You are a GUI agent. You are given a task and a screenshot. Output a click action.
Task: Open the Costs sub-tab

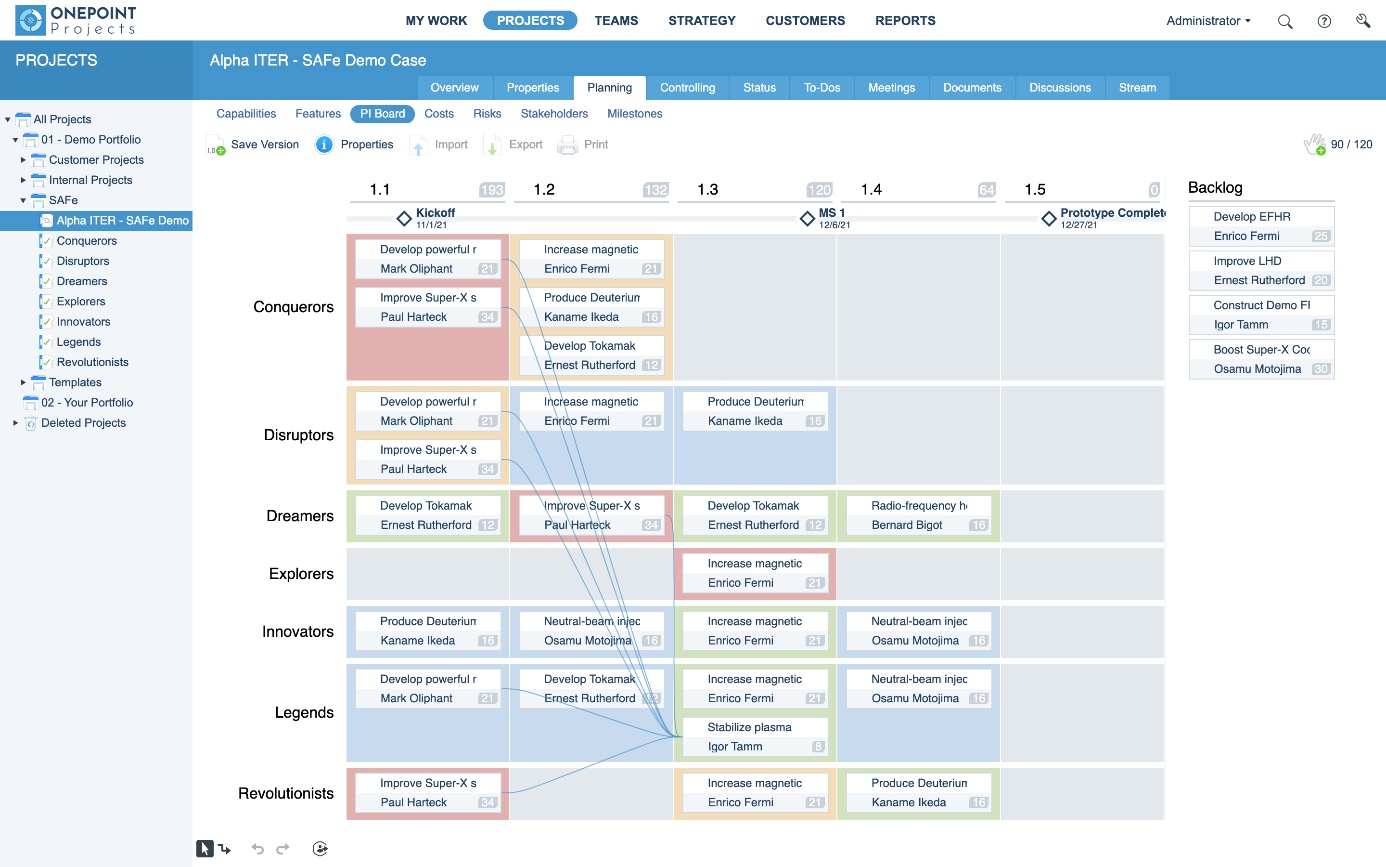point(439,114)
